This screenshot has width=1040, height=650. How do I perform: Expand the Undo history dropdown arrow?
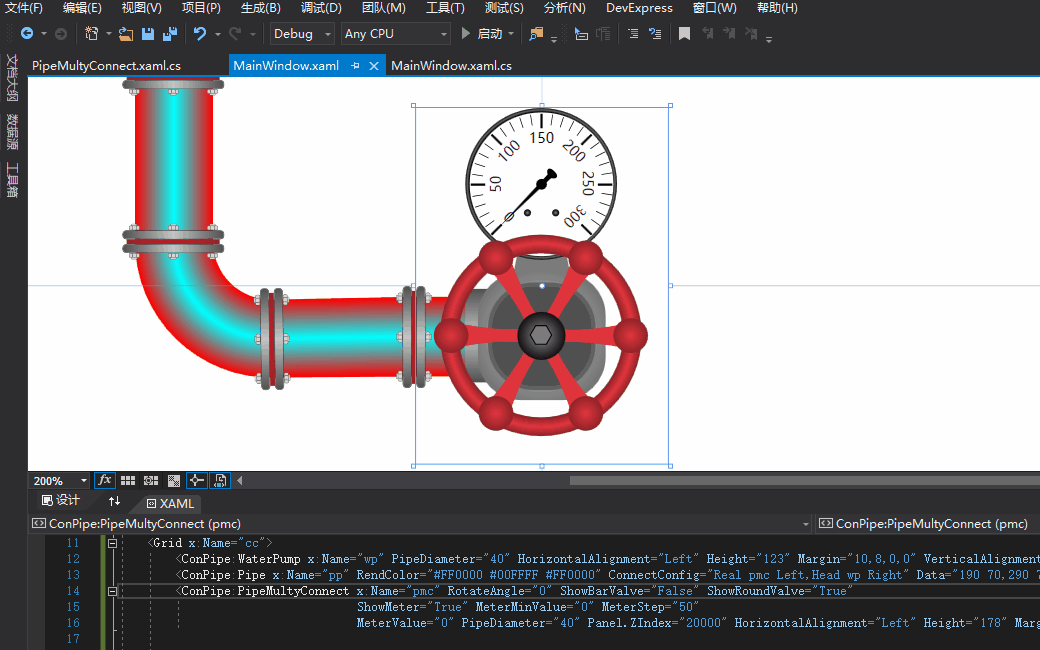[217, 34]
